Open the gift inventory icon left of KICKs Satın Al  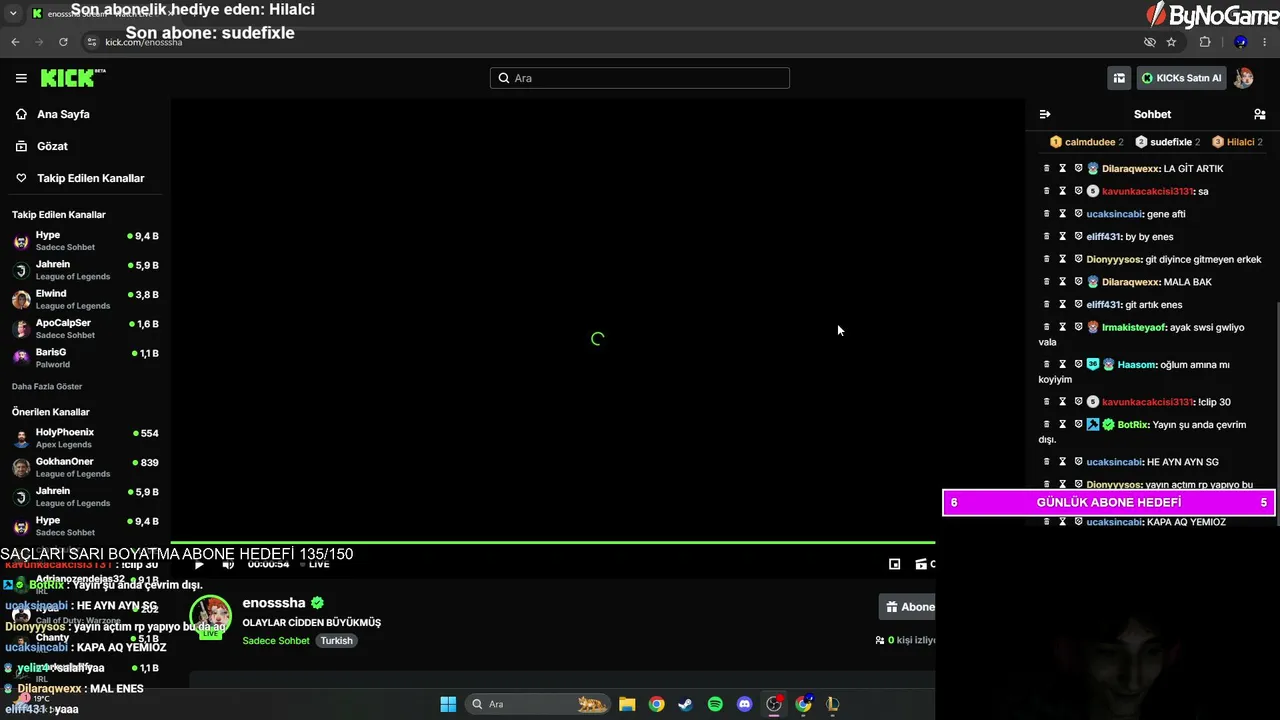1119,78
